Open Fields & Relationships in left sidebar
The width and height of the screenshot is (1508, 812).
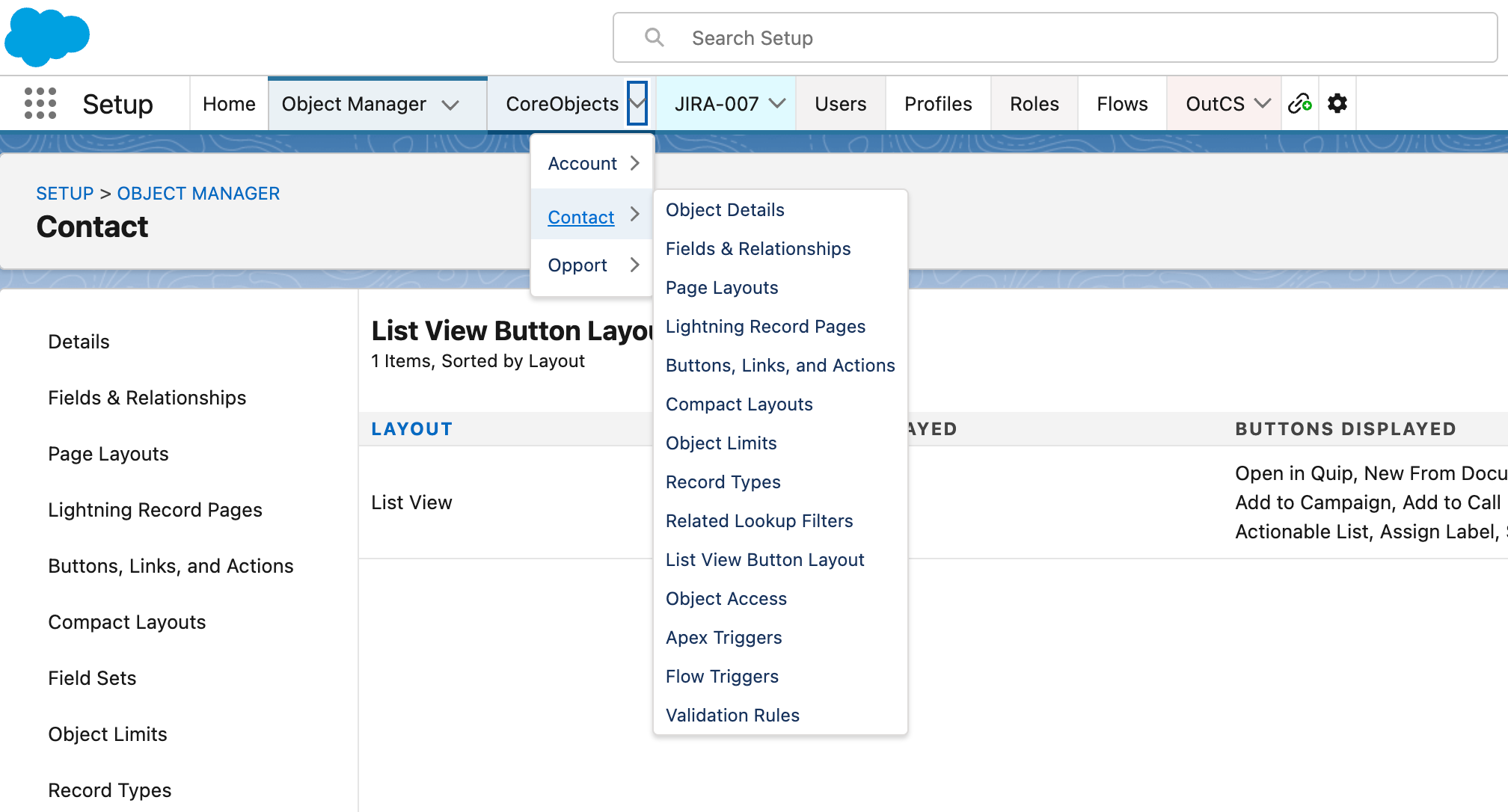tap(147, 398)
